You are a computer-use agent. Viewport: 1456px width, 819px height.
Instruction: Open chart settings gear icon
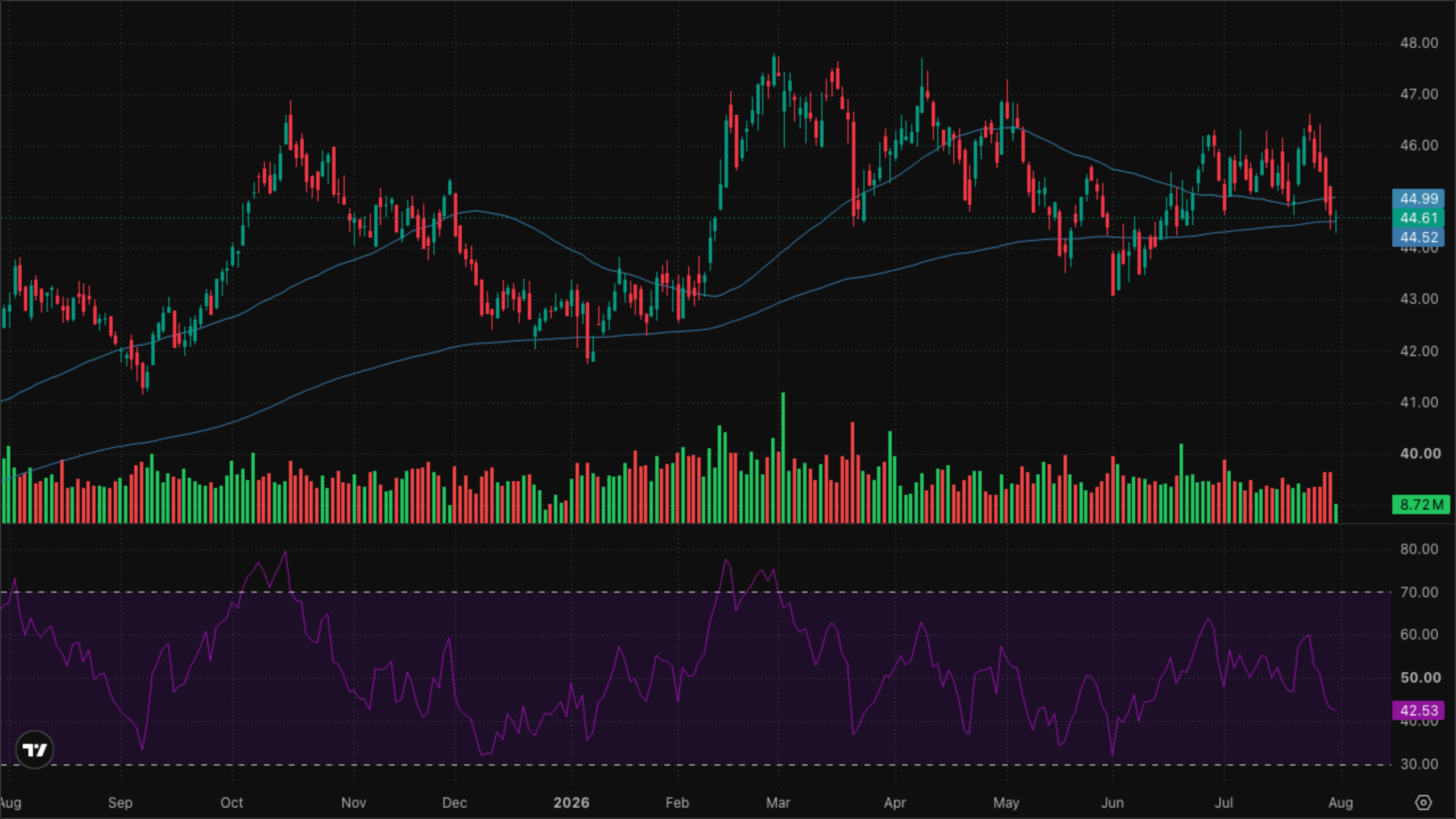[x=1423, y=803]
